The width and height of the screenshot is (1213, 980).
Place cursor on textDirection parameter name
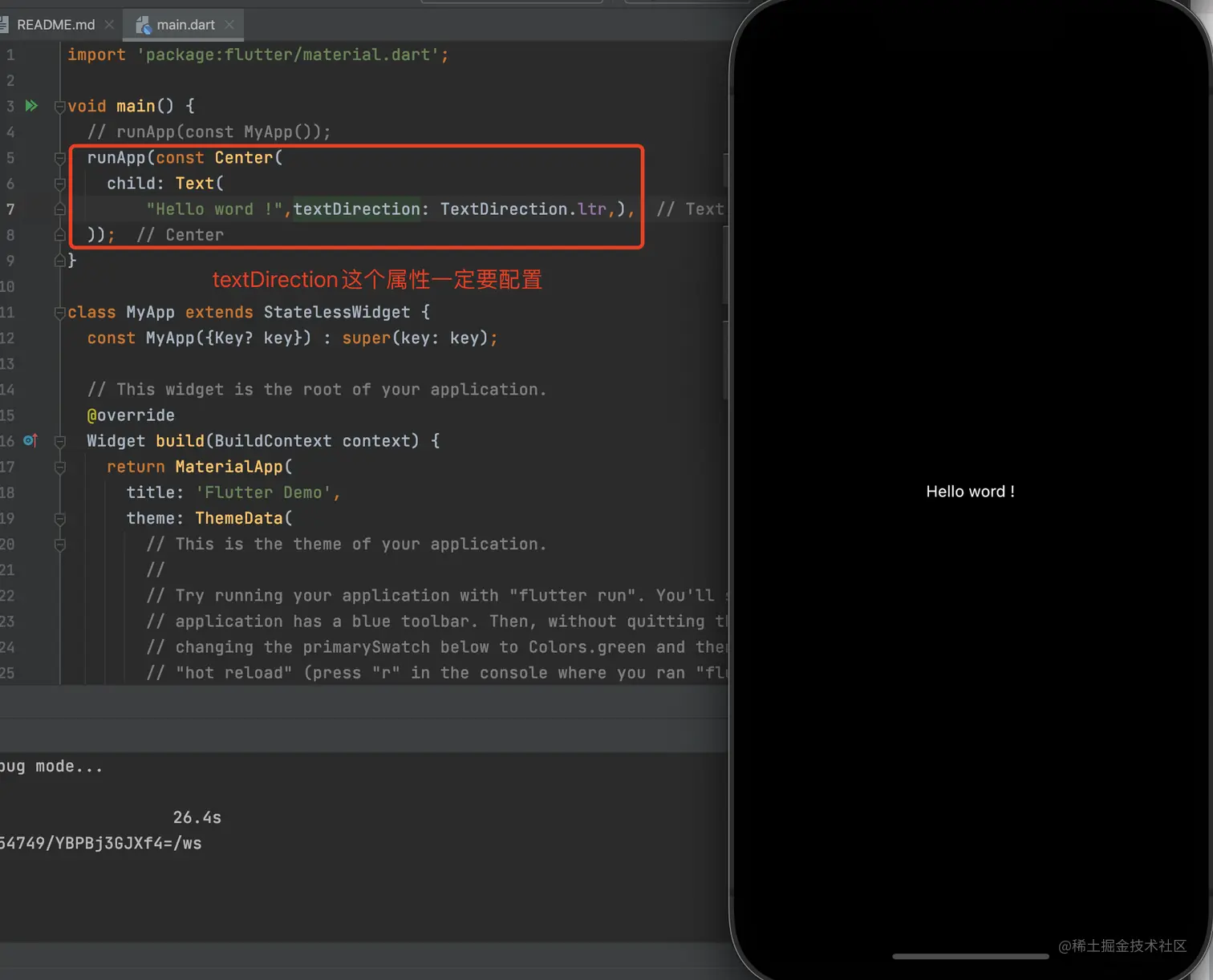tap(356, 209)
